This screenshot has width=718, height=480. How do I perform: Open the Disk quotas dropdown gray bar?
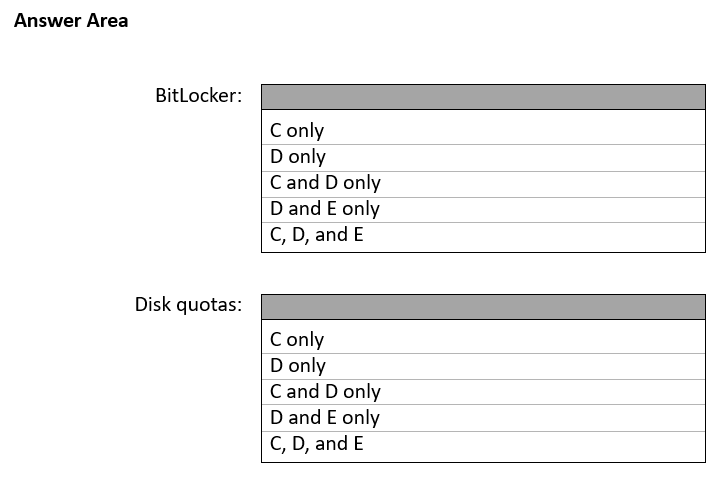[x=483, y=307]
